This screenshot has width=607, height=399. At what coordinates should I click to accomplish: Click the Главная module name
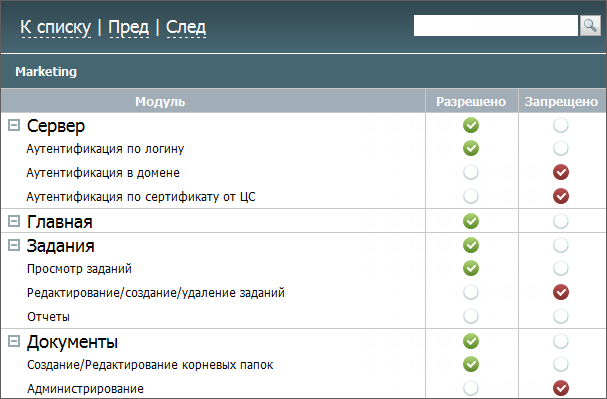[60, 222]
